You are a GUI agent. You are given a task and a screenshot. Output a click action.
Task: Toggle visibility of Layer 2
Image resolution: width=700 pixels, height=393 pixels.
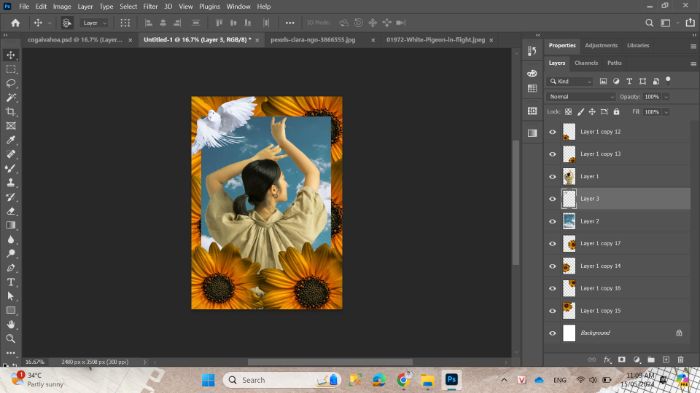point(553,221)
